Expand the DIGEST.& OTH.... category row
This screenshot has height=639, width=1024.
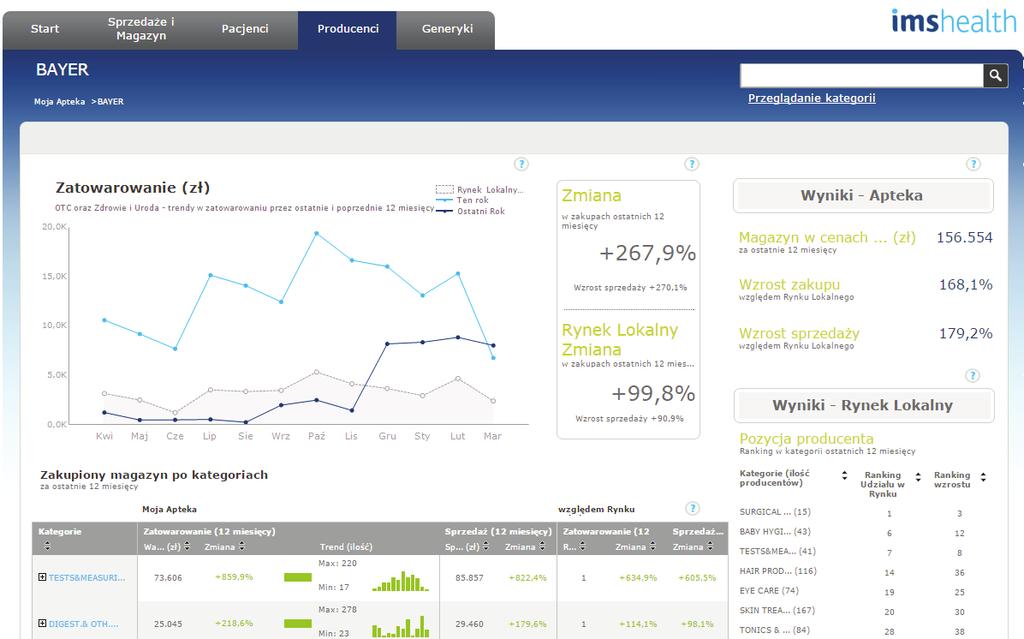pyautogui.click(x=42, y=623)
